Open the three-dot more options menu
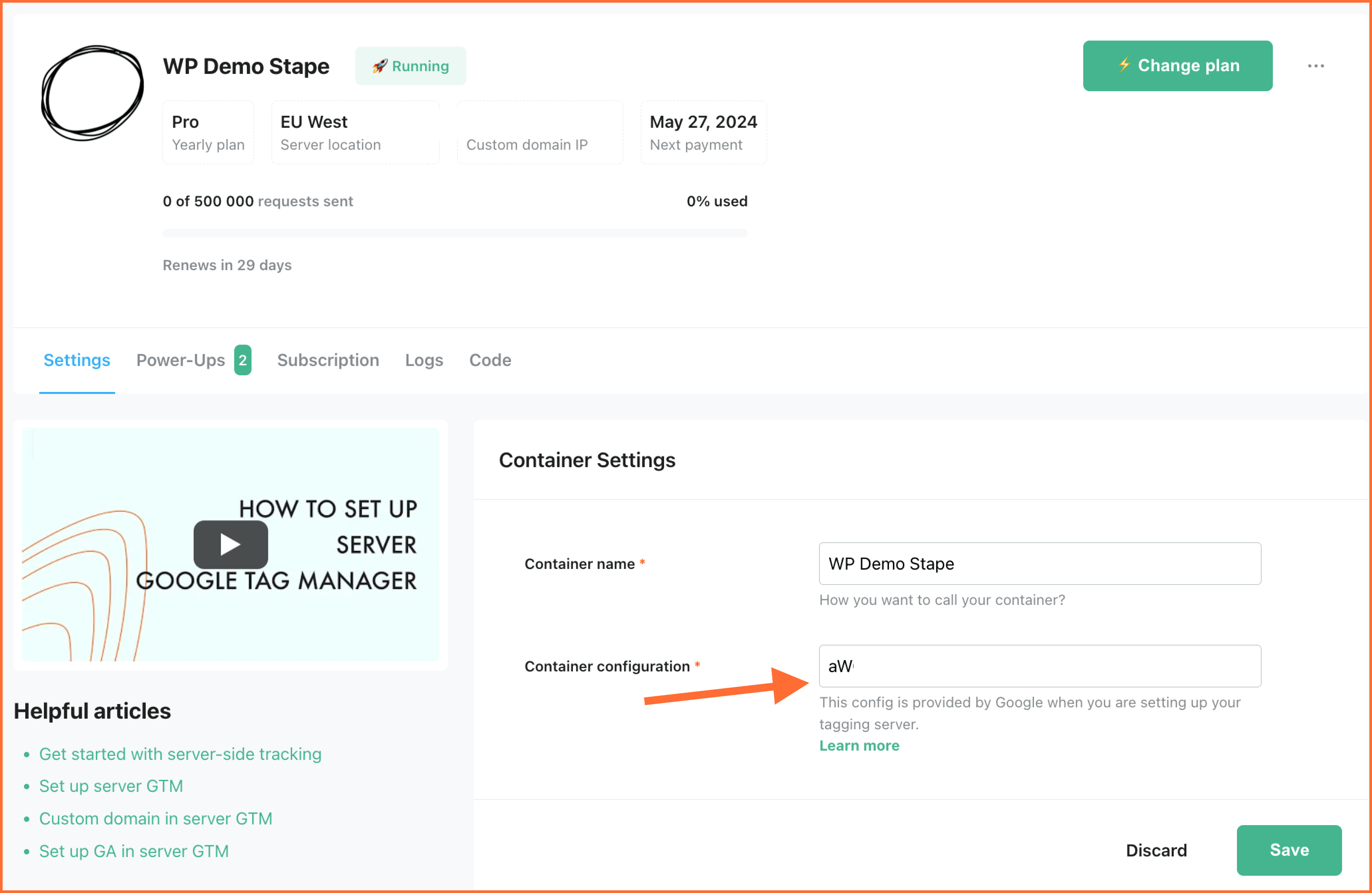Screen dimensions: 1372x893 point(1316,66)
